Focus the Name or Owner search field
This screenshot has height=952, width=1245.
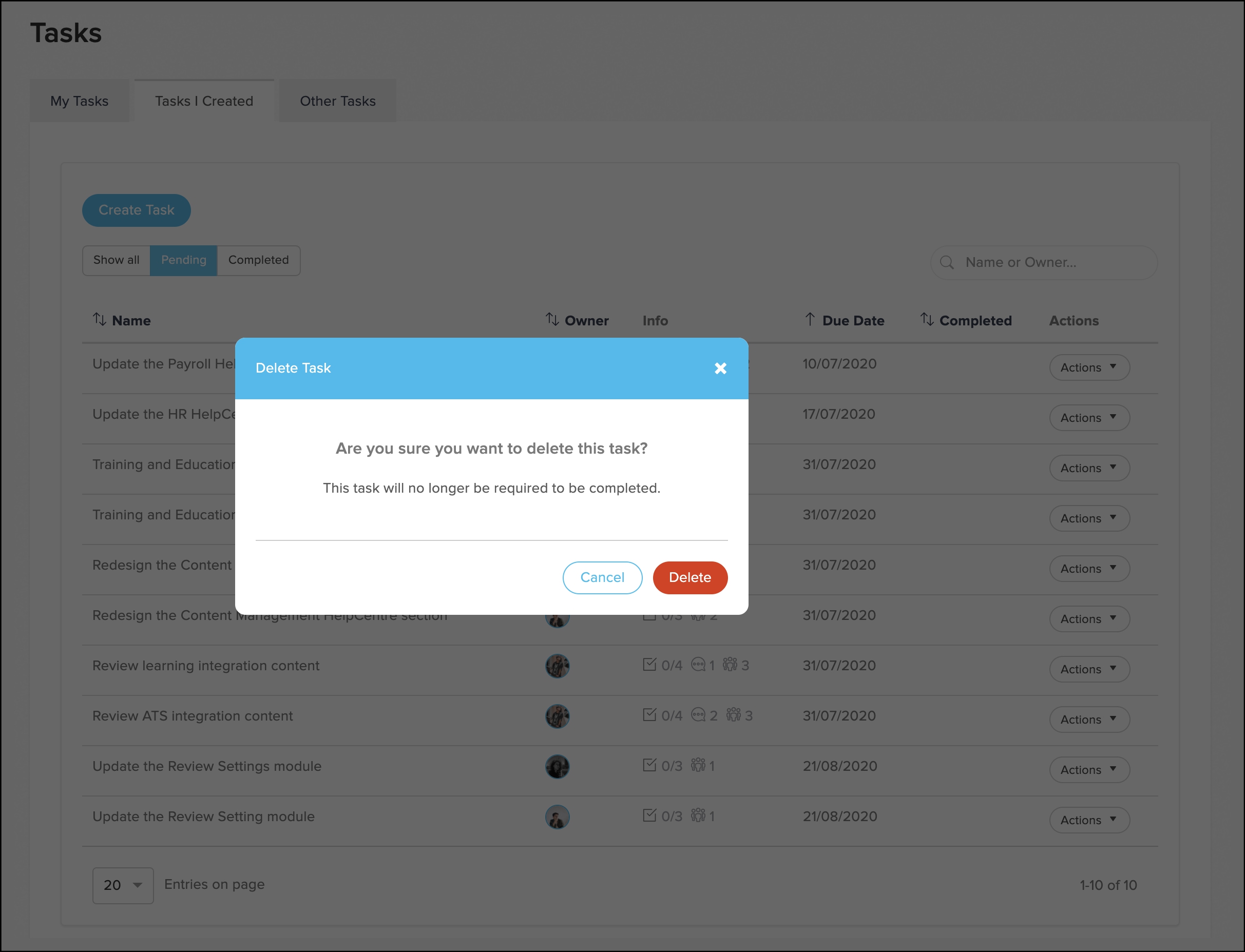(x=1044, y=262)
